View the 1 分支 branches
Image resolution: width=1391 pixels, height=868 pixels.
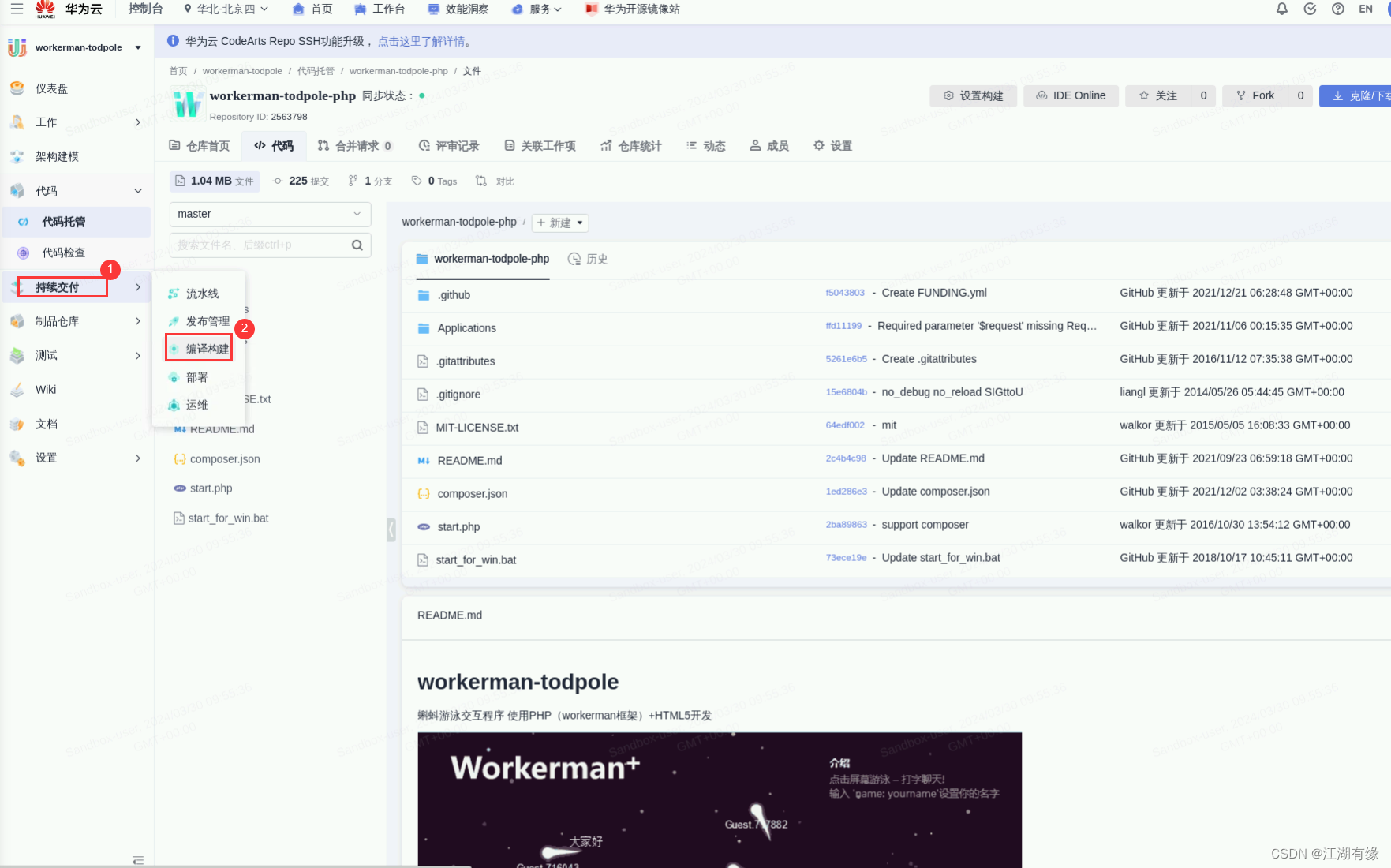(x=370, y=181)
